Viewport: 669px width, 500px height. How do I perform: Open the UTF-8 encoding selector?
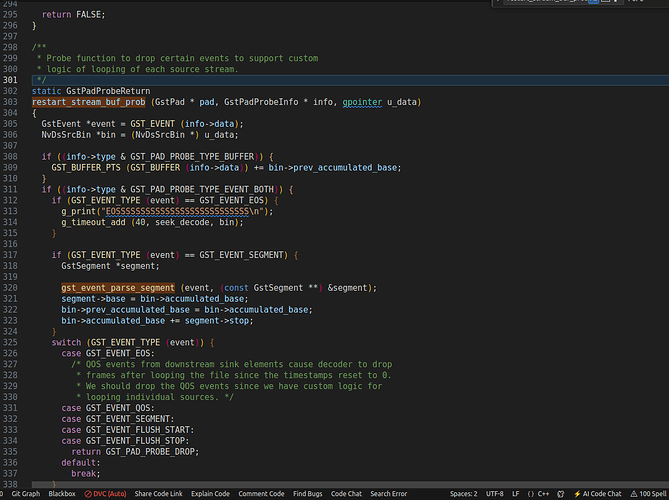pos(494,494)
